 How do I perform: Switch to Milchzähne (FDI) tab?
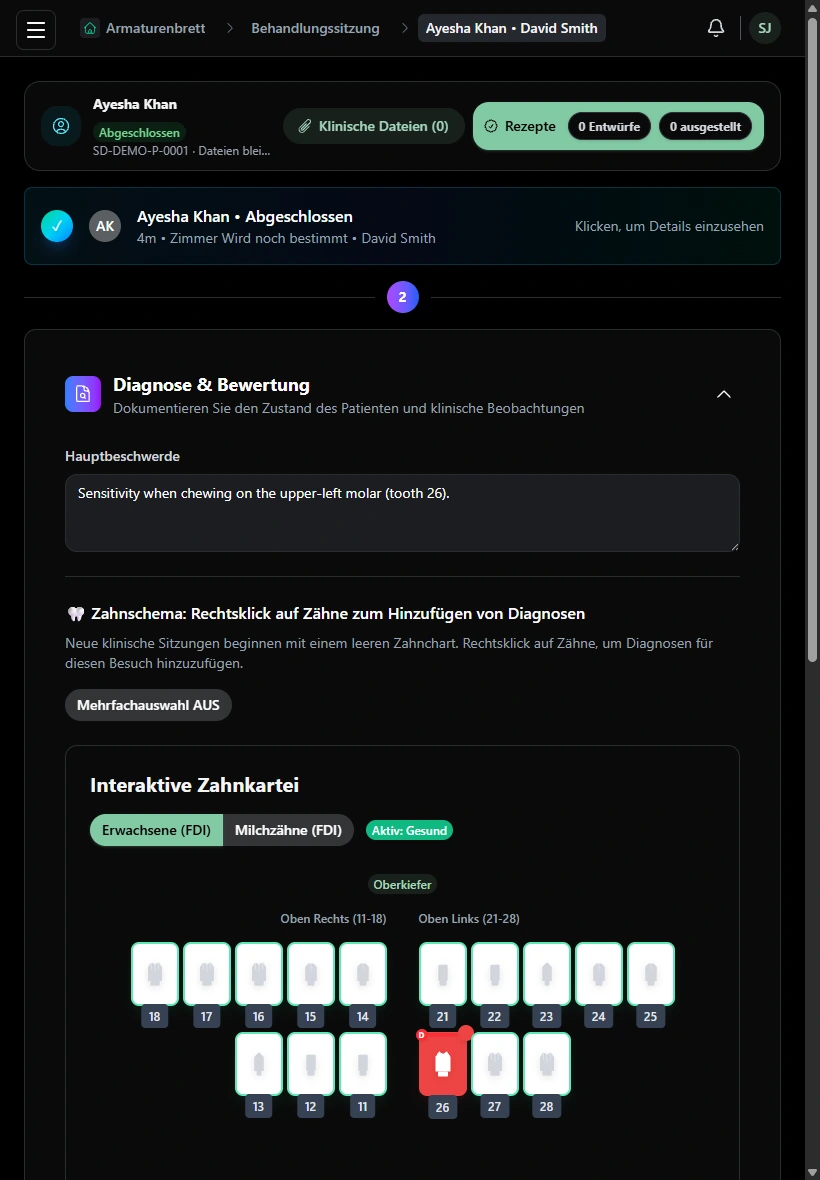click(288, 830)
